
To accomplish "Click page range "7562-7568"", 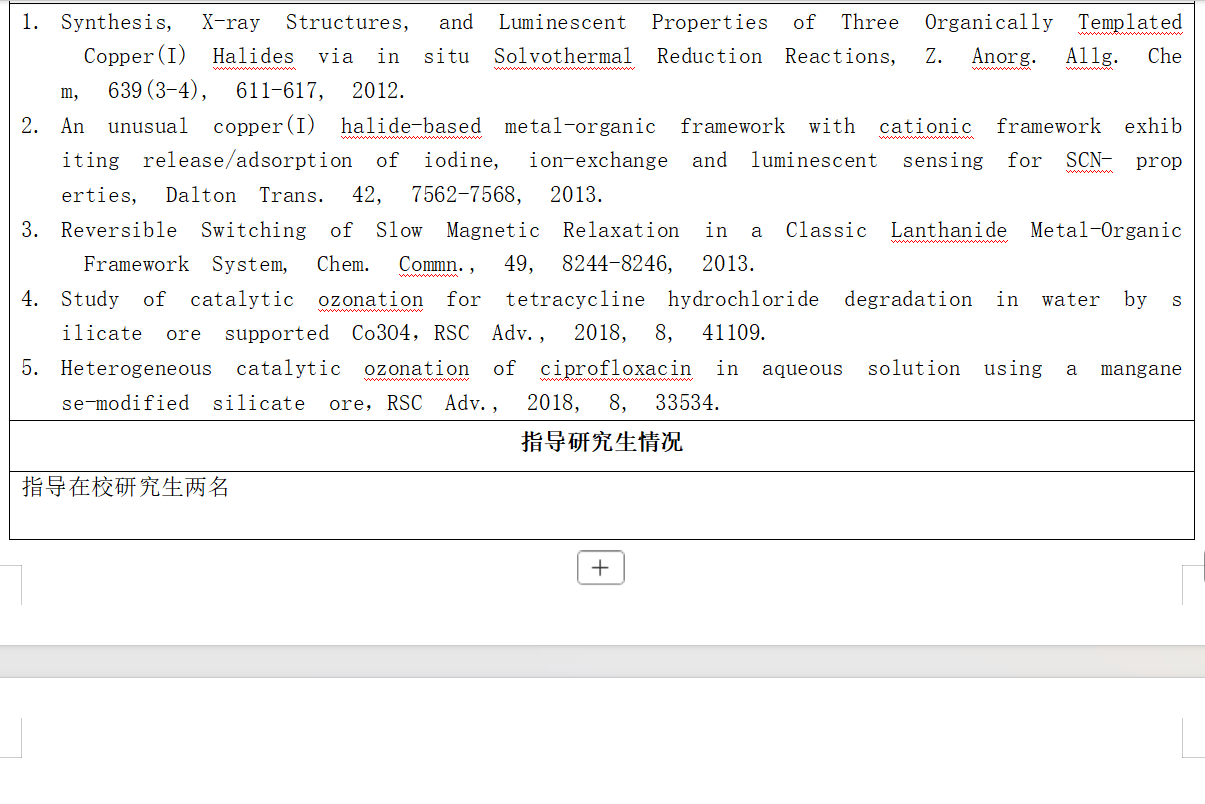I will point(463,195).
